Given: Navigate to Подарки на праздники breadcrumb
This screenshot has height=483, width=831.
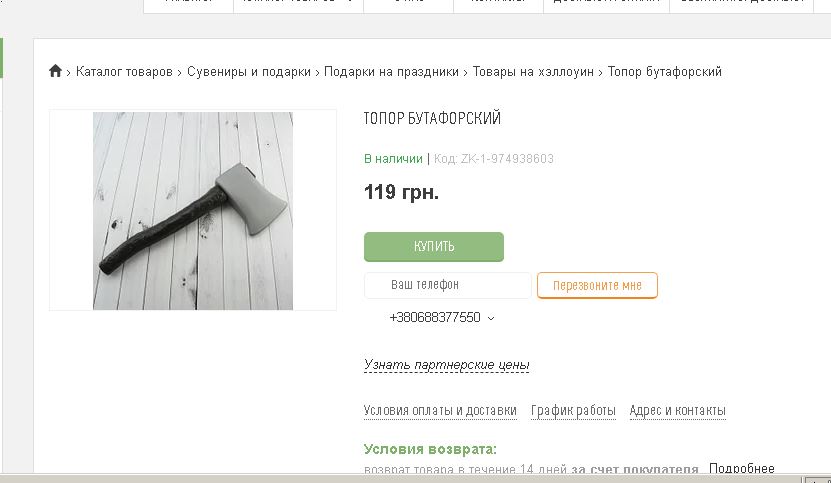Looking at the screenshot, I should pos(391,72).
